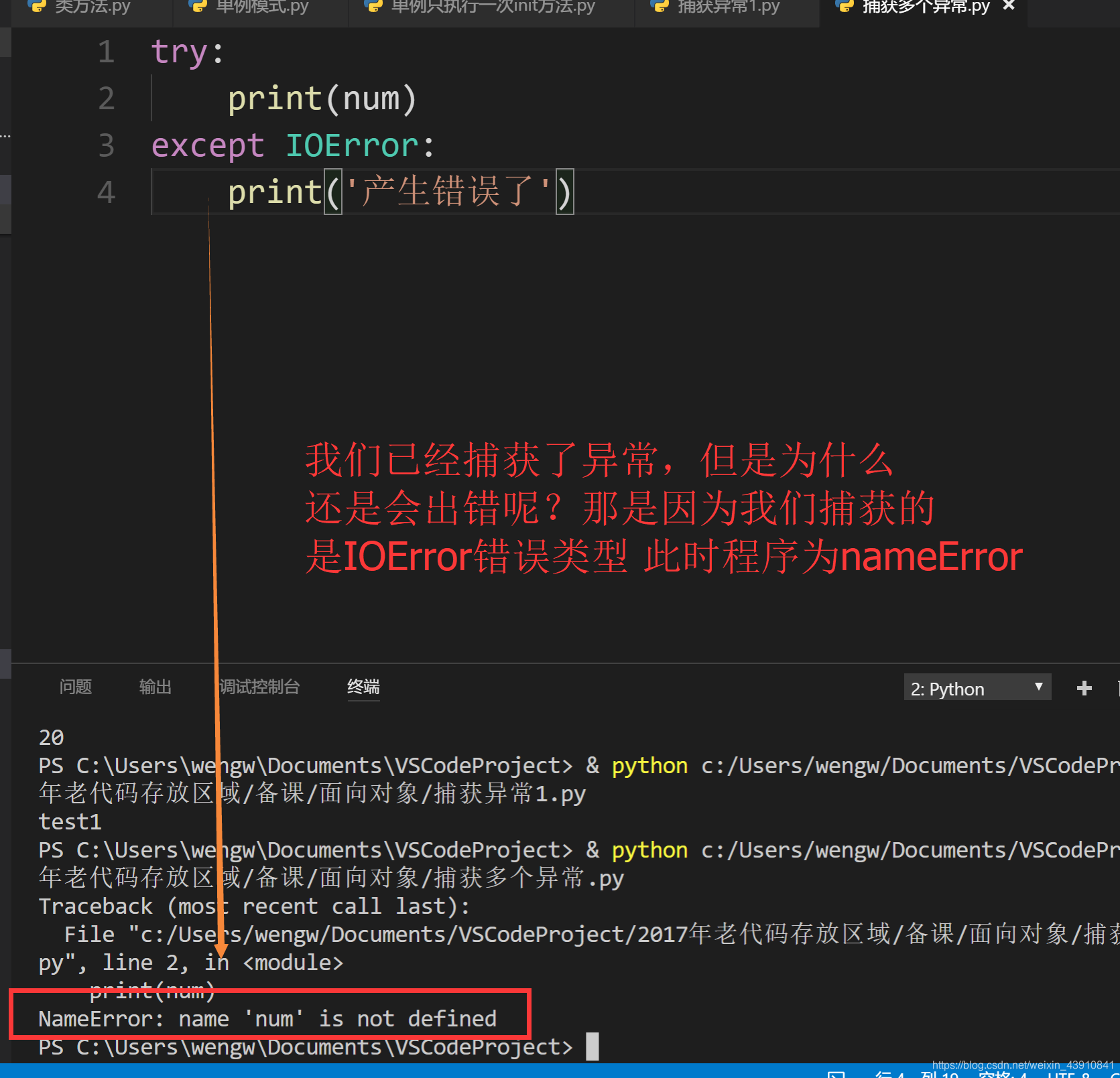Click the 'test1' output line in terminal
The image size is (1120, 1078).
click(70, 822)
